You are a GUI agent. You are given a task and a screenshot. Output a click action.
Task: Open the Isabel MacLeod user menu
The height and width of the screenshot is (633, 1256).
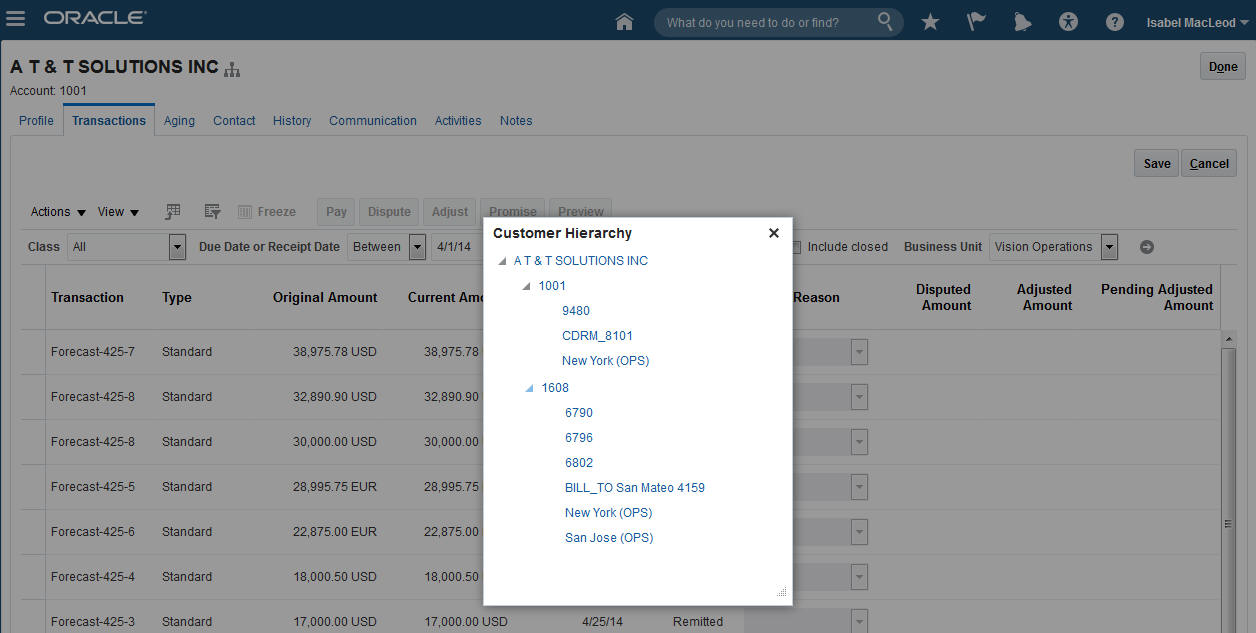[1198, 22]
